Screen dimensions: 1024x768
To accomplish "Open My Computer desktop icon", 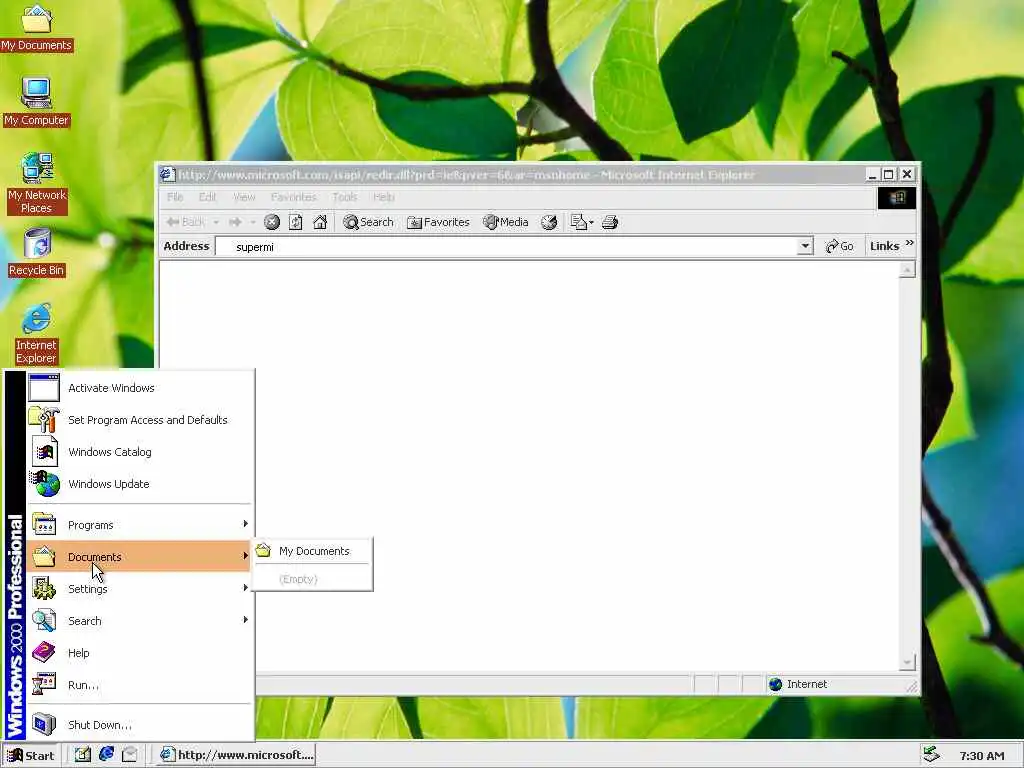I will click(x=36, y=102).
